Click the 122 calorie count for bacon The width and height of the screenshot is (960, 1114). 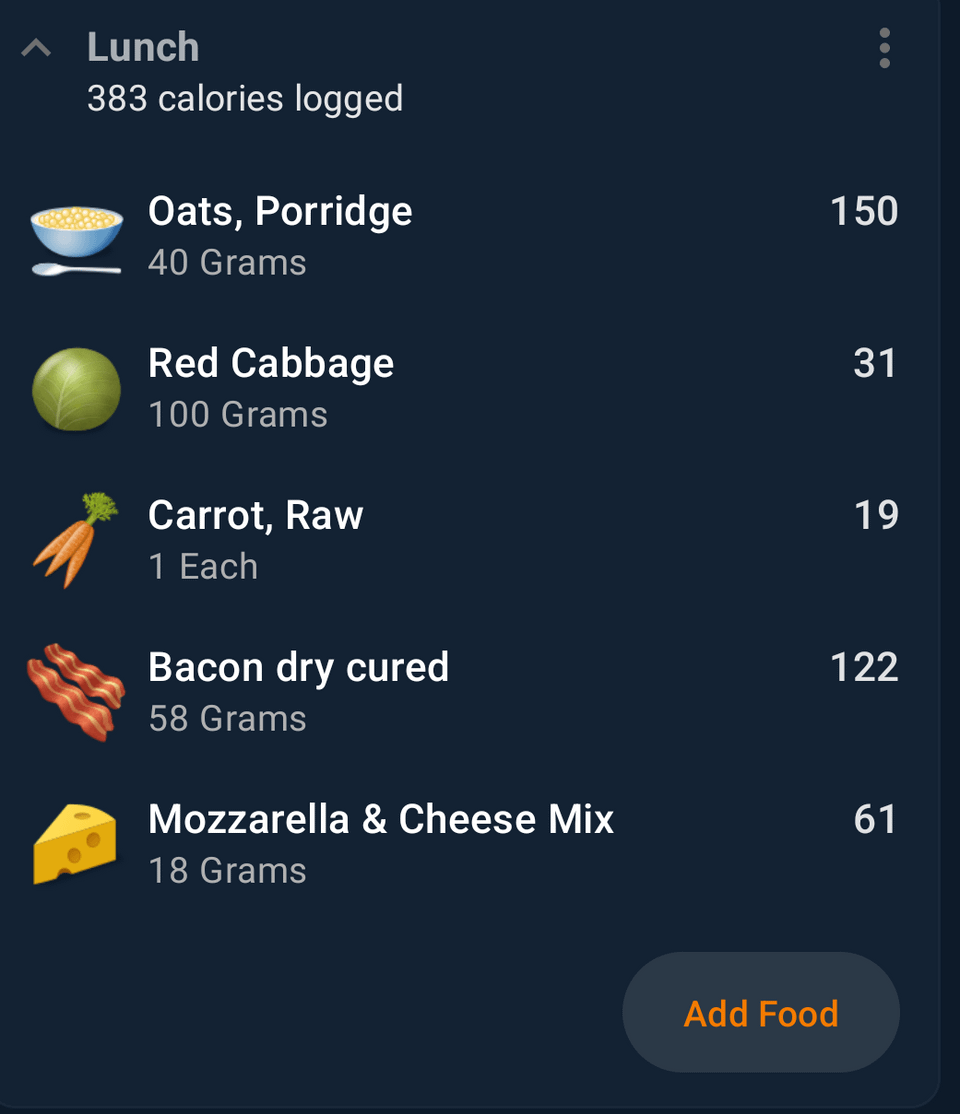click(x=864, y=668)
